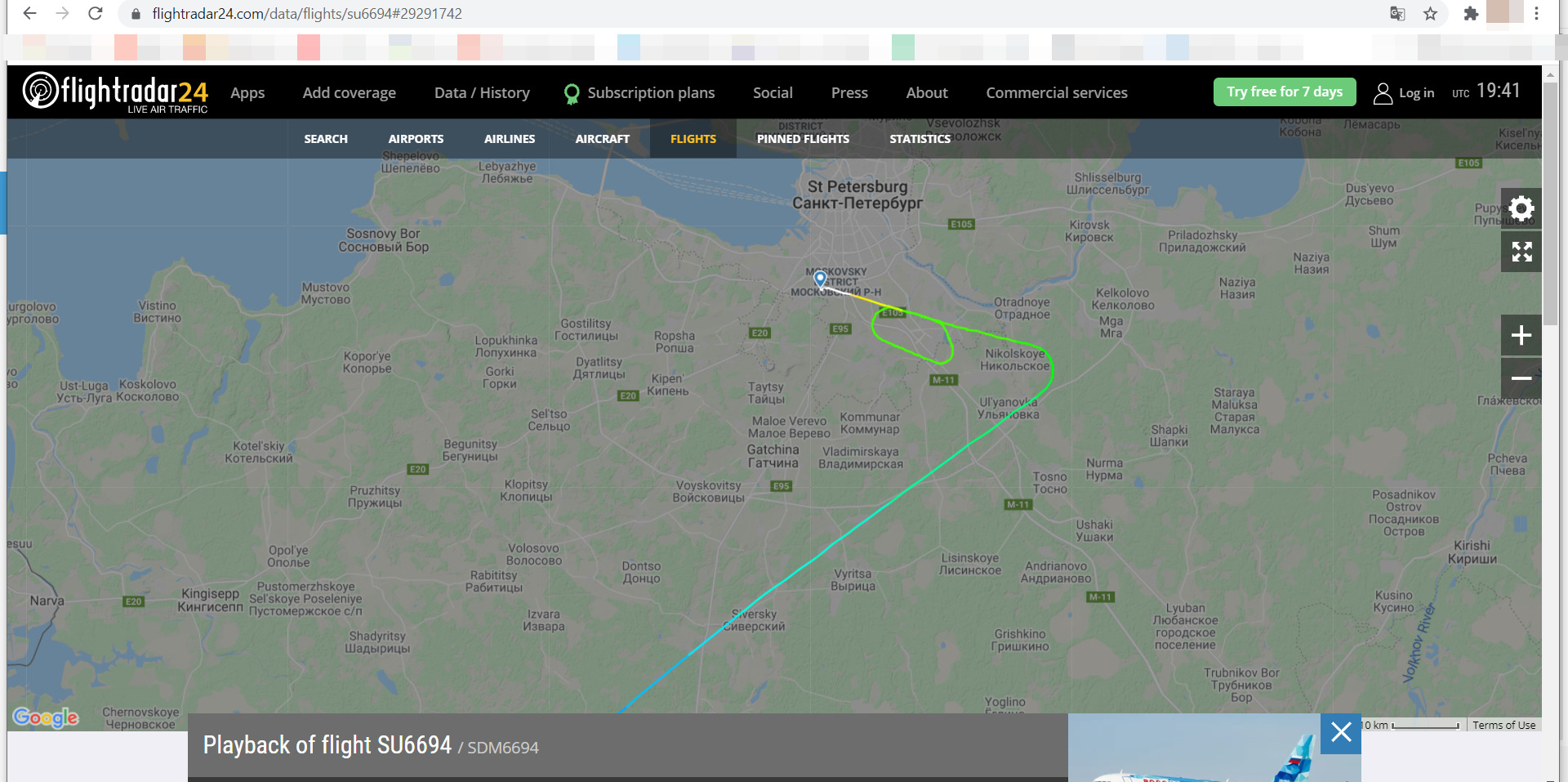Close the flight playback panel
Viewport: 1568px width, 782px height.
tap(1341, 732)
